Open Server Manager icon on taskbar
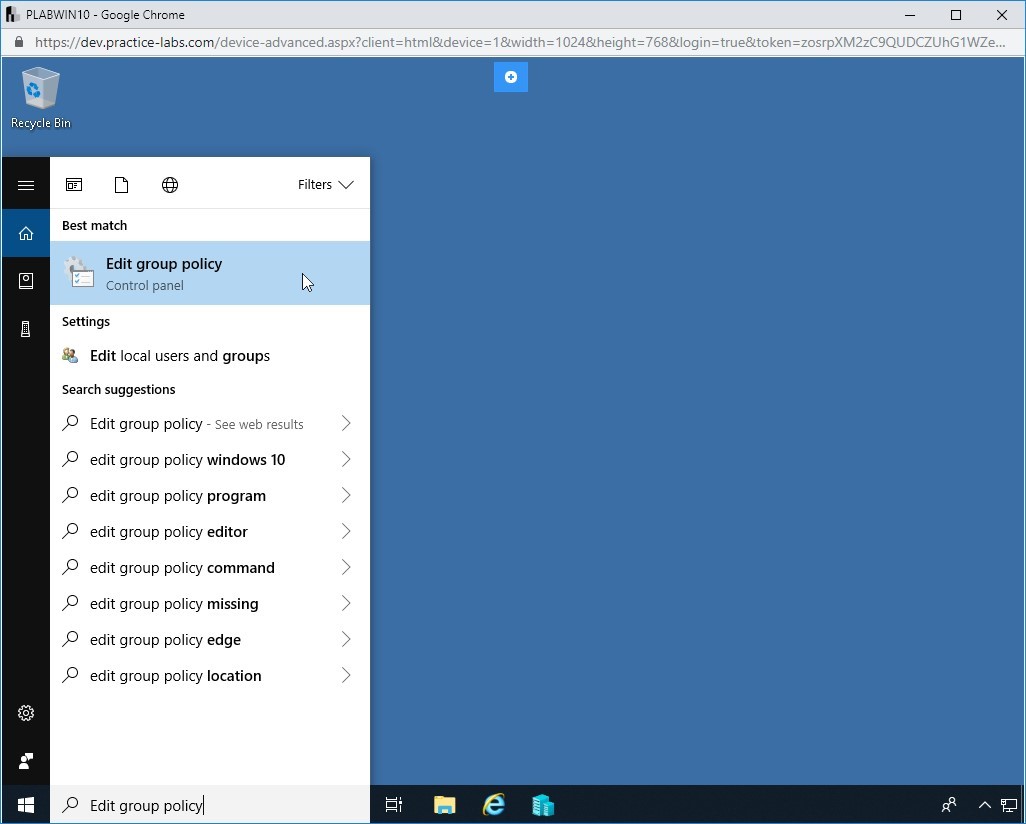Viewport: 1026px width, 824px height. pos(542,804)
